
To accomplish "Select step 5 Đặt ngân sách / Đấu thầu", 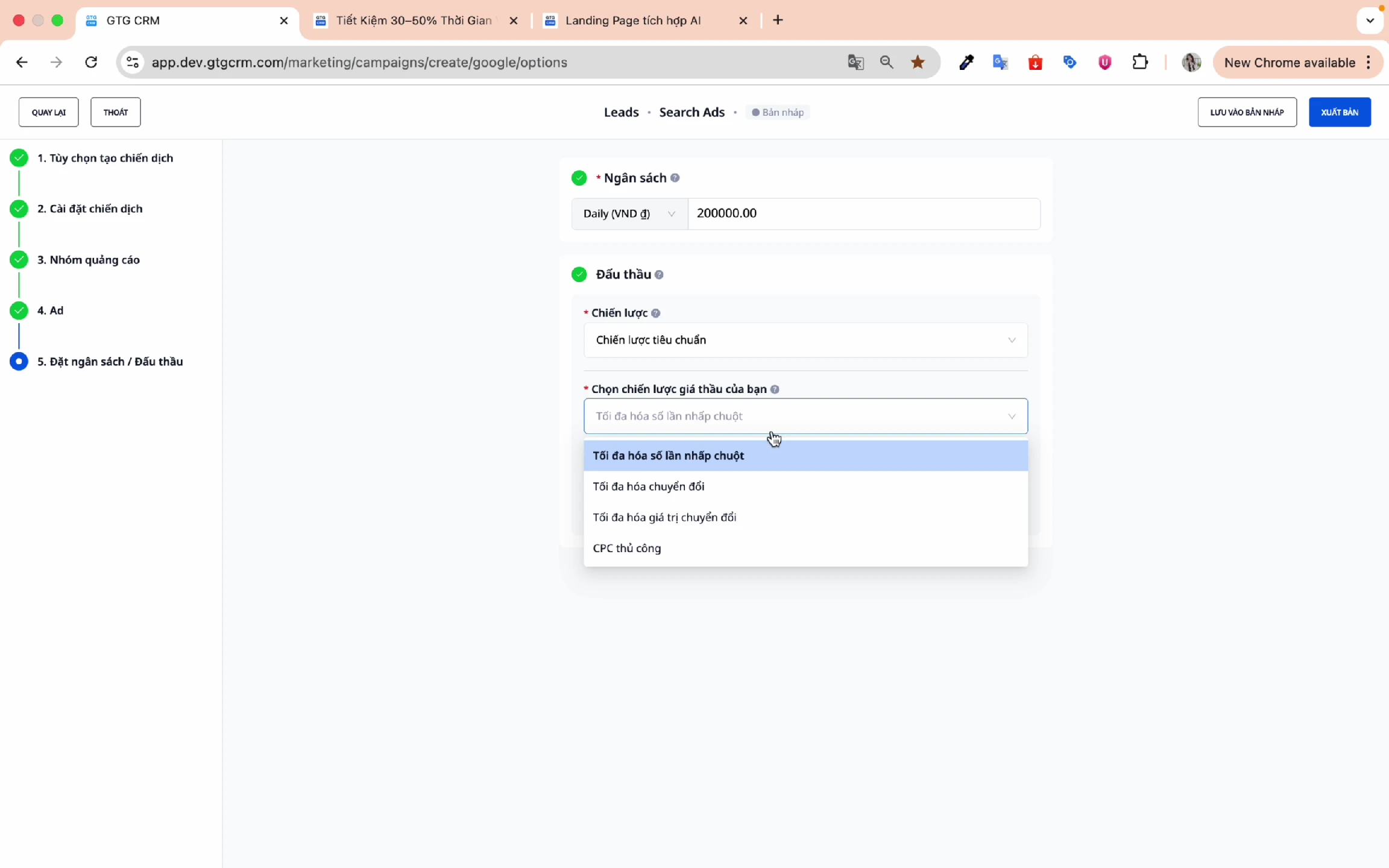I will 110,362.
